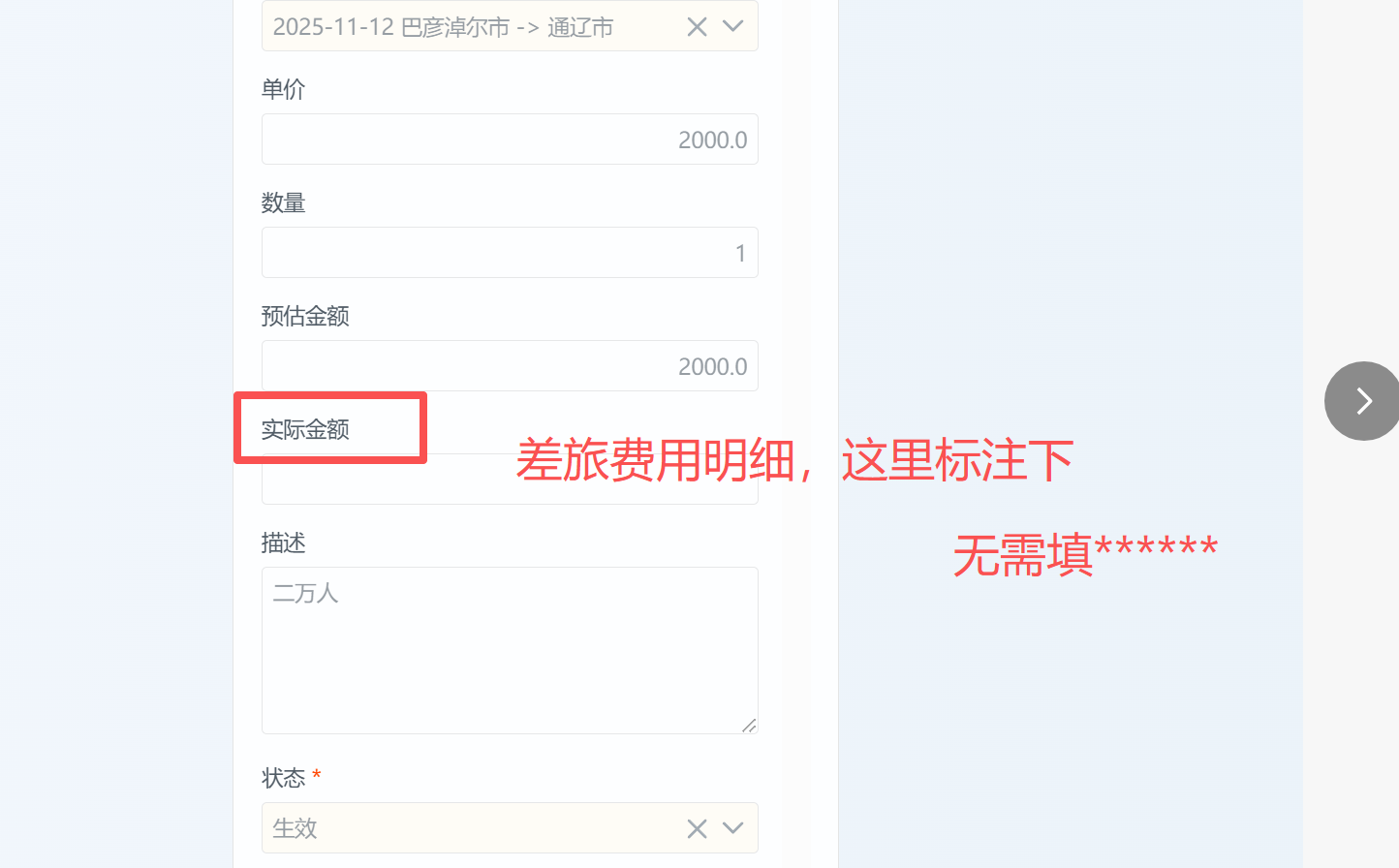Select the 数量 input field

pyautogui.click(x=510, y=253)
